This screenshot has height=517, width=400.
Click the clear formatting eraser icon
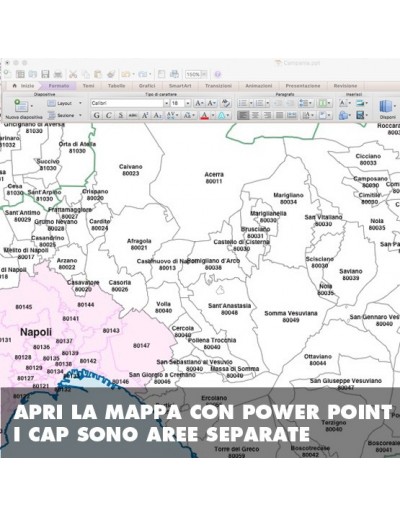coord(225,103)
